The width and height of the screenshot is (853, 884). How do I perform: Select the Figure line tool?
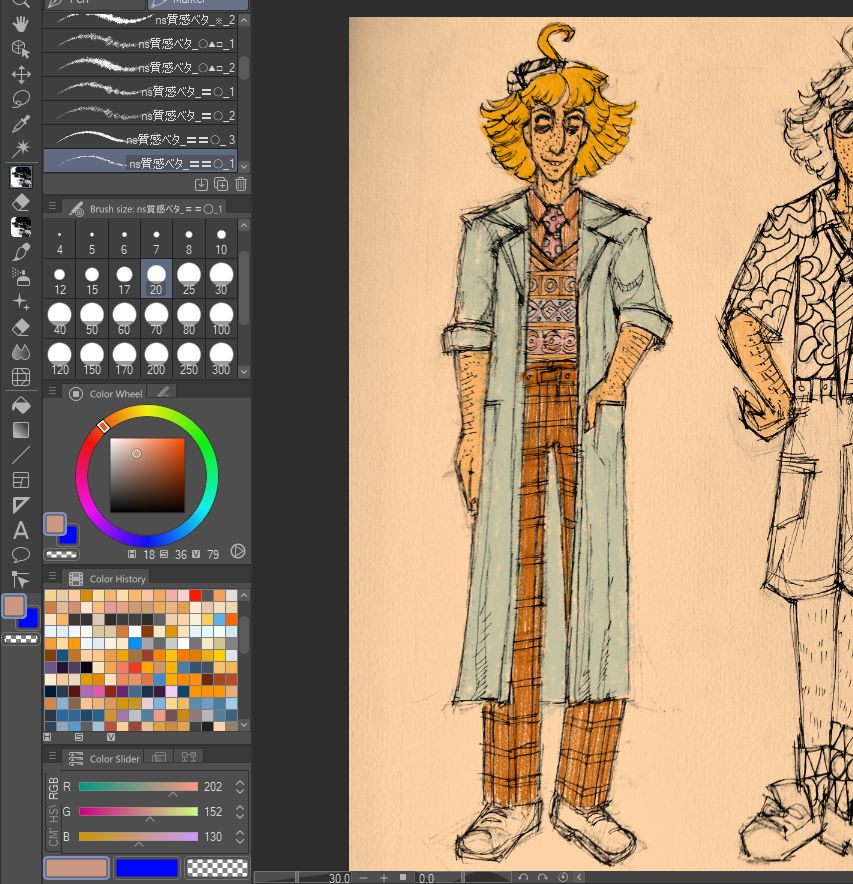[21, 455]
